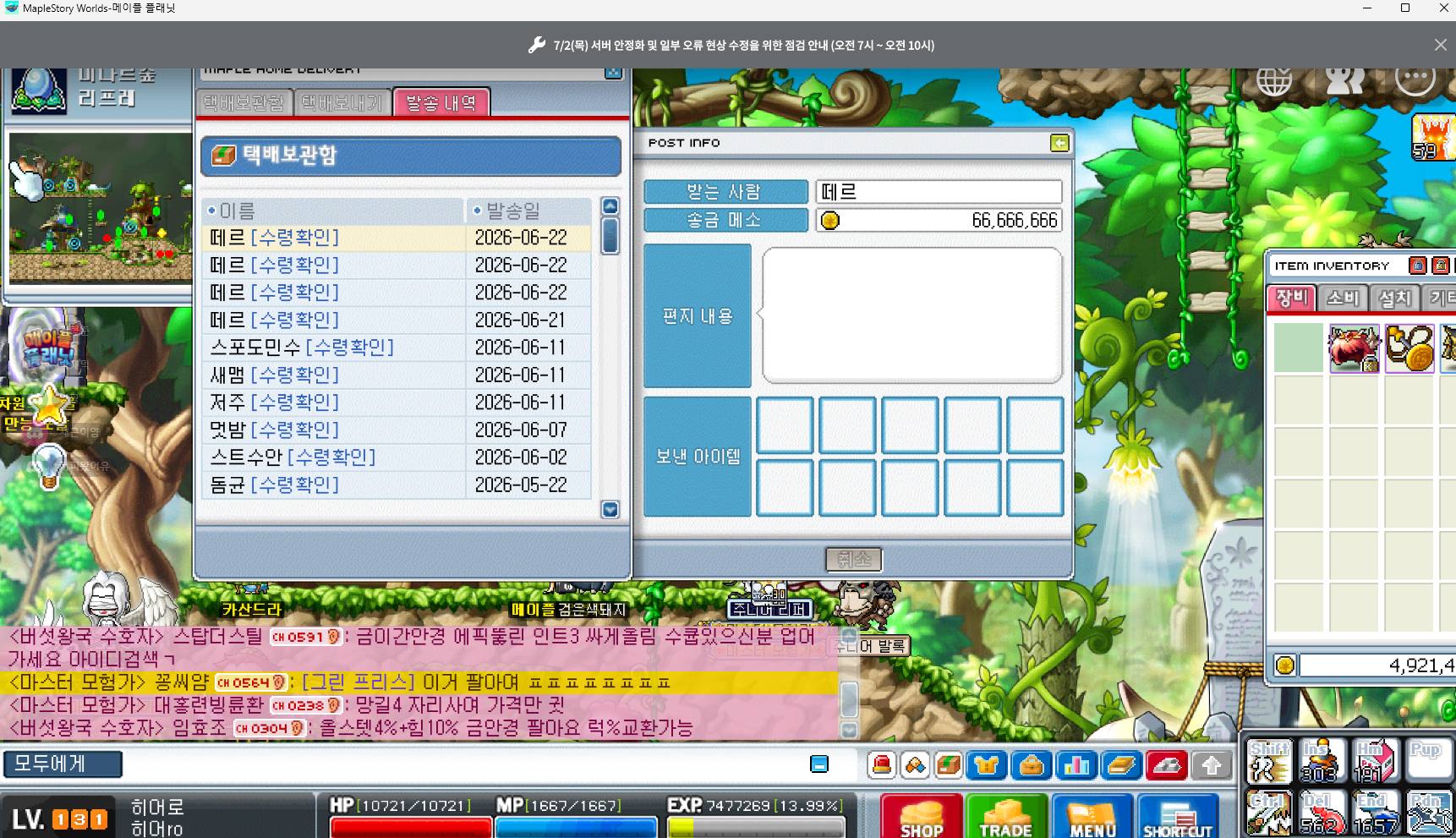Switch to the 택배보내기 tab
Viewport: 1456px width, 838px height.
342,103
